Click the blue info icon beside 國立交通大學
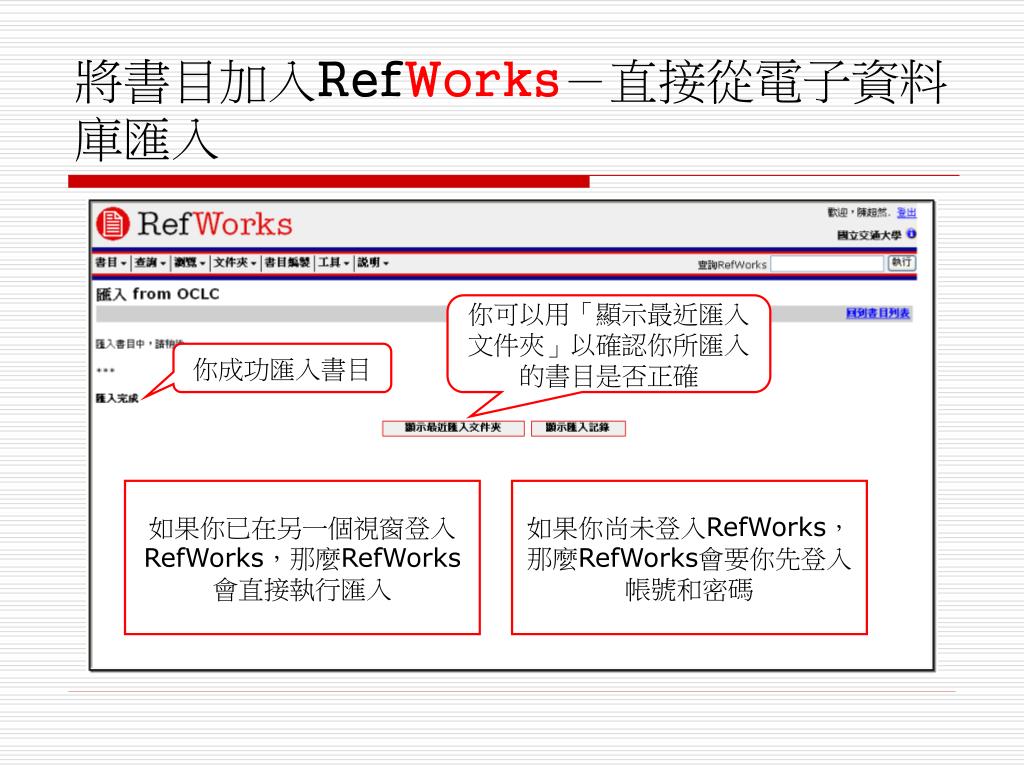Image resolution: width=1024 pixels, height=768 pixels. click(x=911, y=234)
